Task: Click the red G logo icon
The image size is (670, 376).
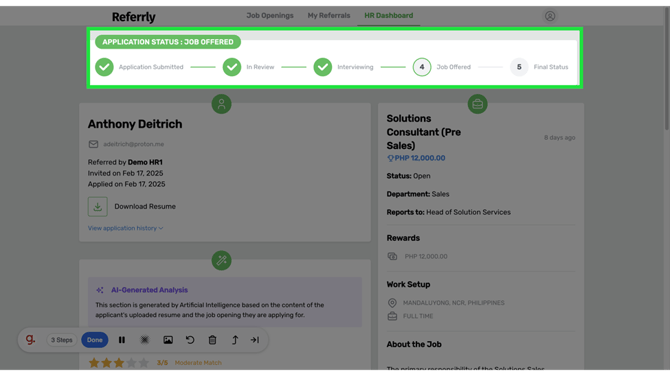Action: 30,340
